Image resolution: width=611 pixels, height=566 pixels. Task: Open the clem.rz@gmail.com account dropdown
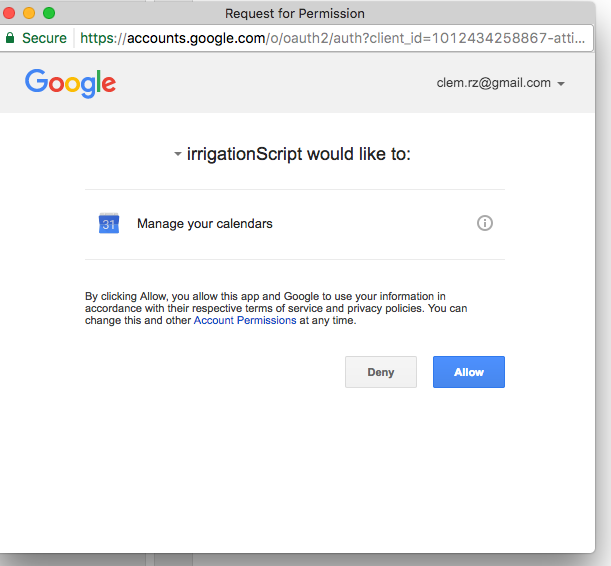pyautogui.click(x=500, y=83)
